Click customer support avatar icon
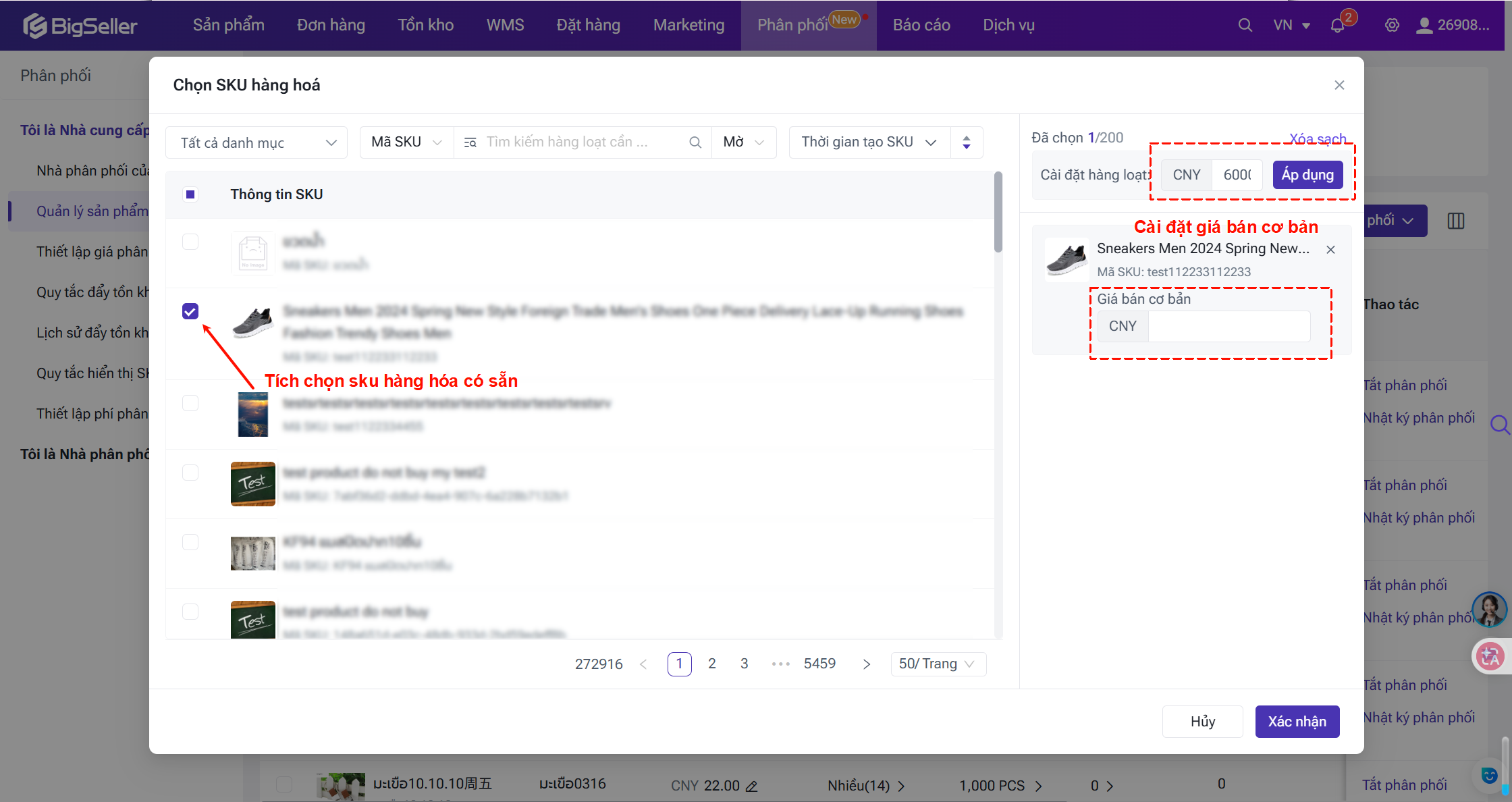The height and width of the screenshot is (802, 1512). coord(1489,609)
